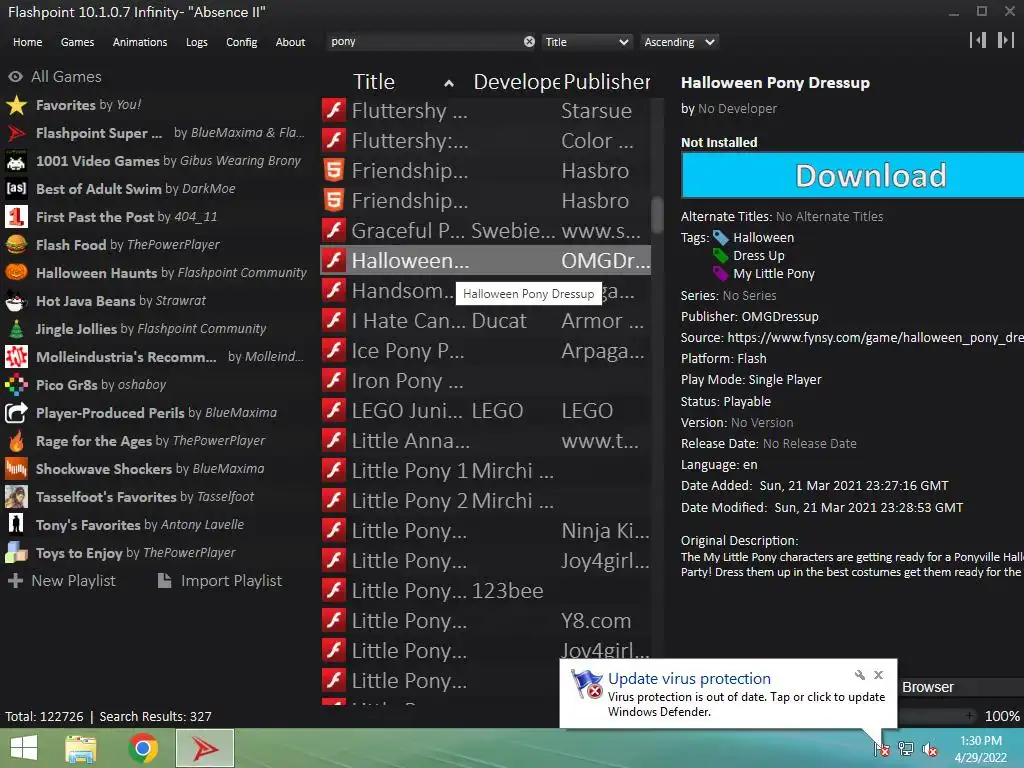
Task: Select the Little Anna... row
Action: click(486, 440)
